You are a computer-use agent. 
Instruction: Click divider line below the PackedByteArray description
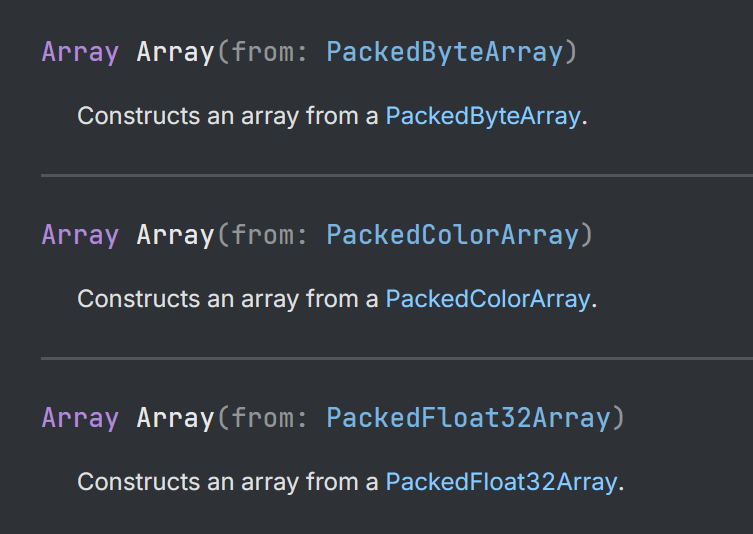396,175
